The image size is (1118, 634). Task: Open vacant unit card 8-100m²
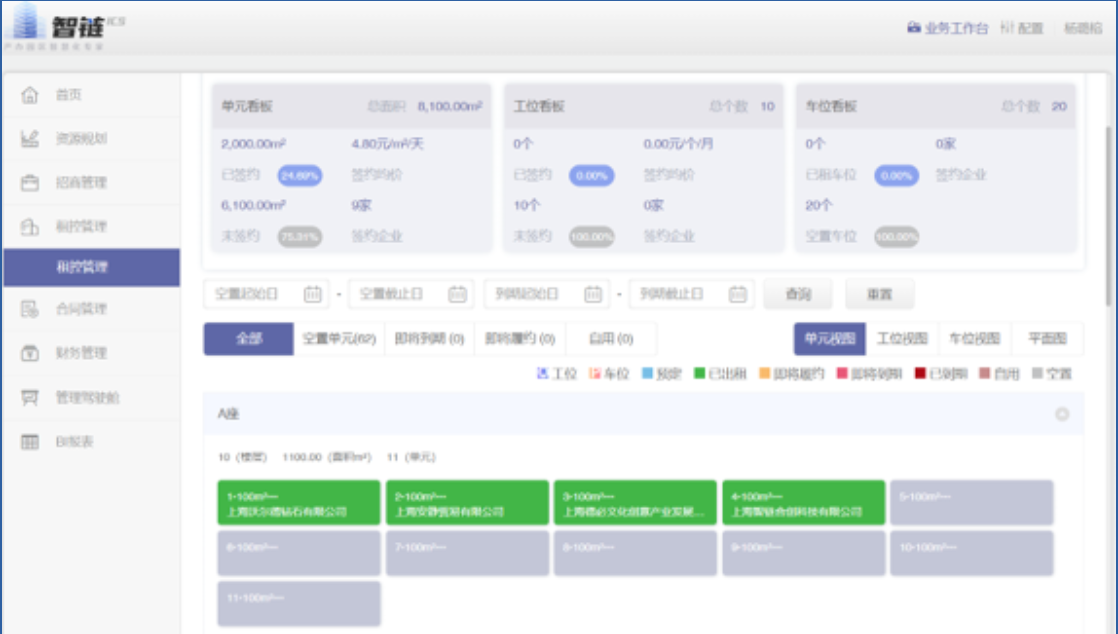(635, 553)
